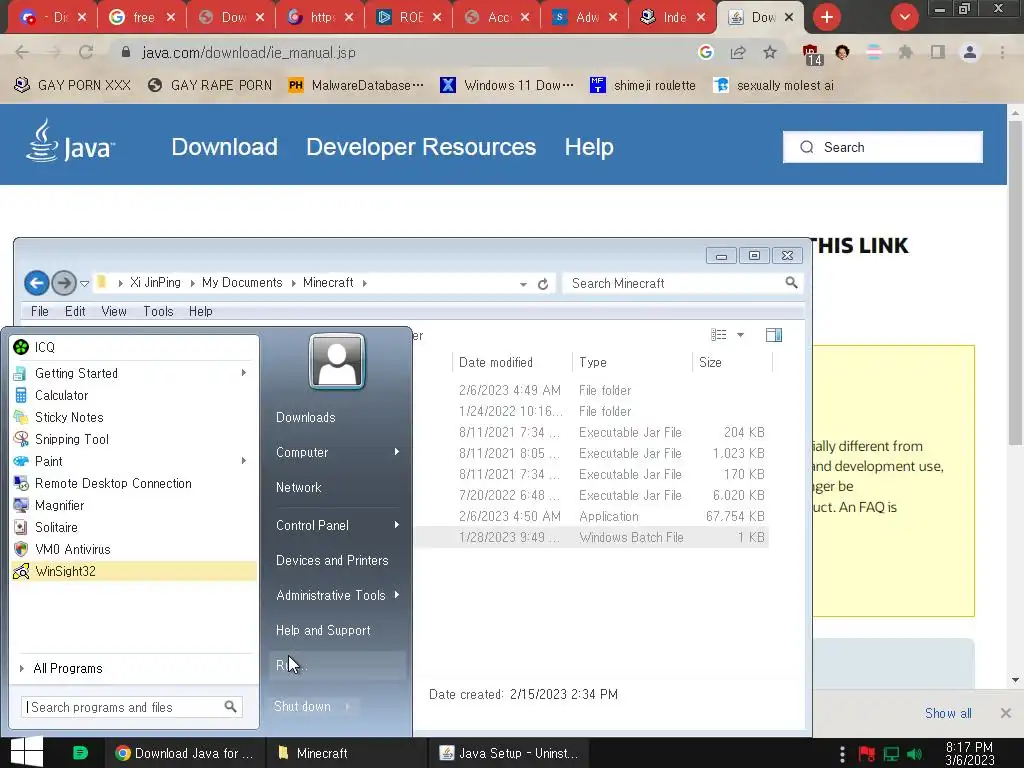The width and height of the screenshot is (1024, 768).
Task: Open Help and Support
Action: 323,630
